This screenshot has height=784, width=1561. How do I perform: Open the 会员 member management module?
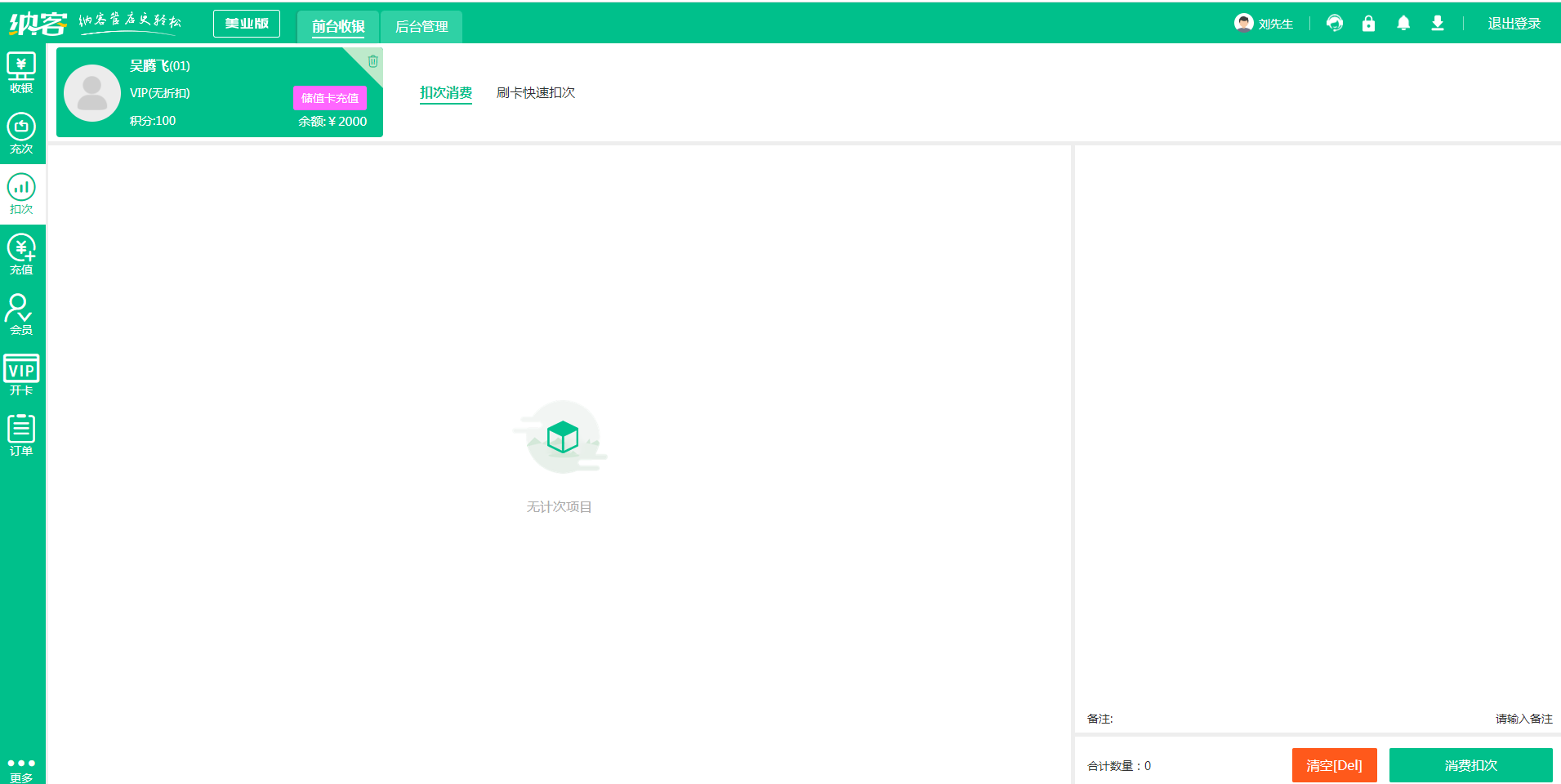(21, 313)
